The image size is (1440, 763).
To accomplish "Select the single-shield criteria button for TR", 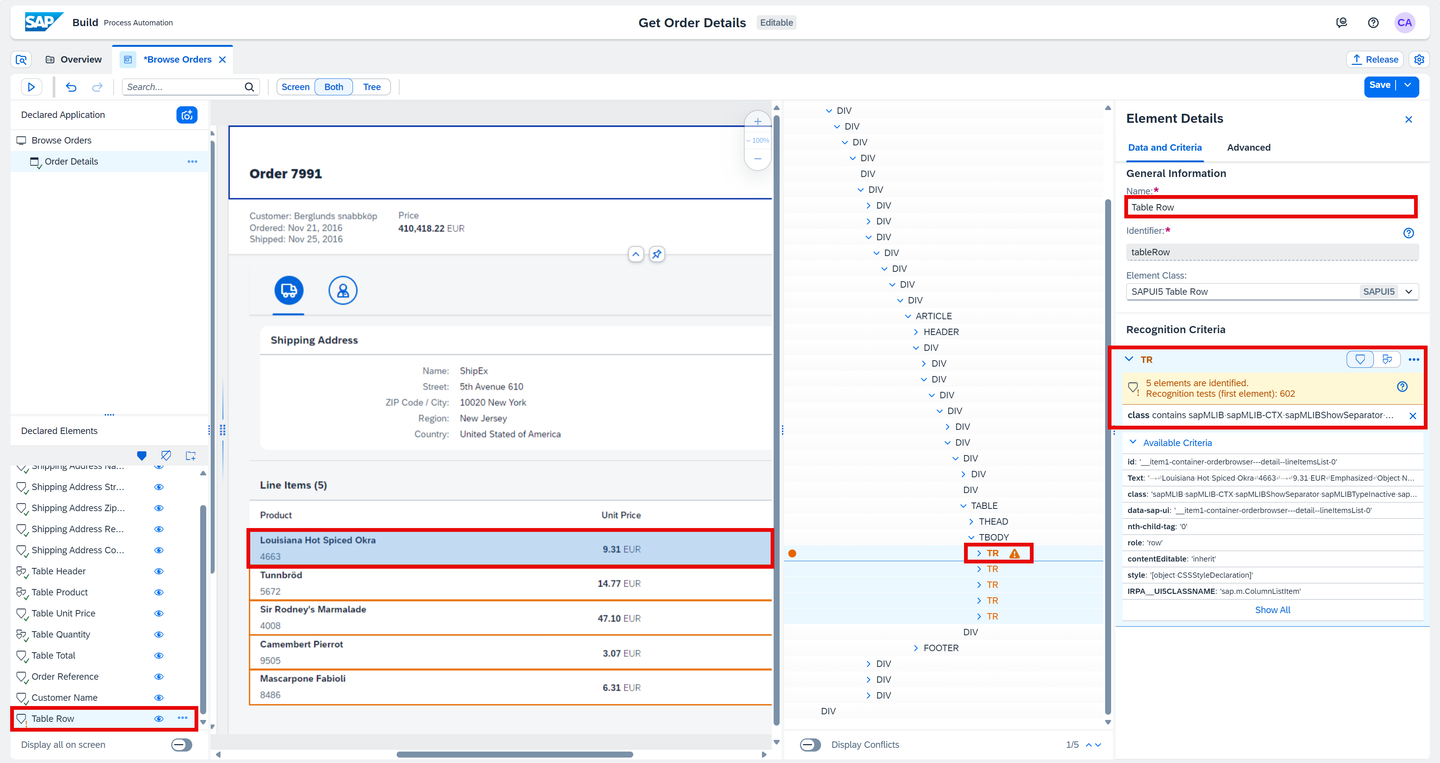I will coord(1360,359).
